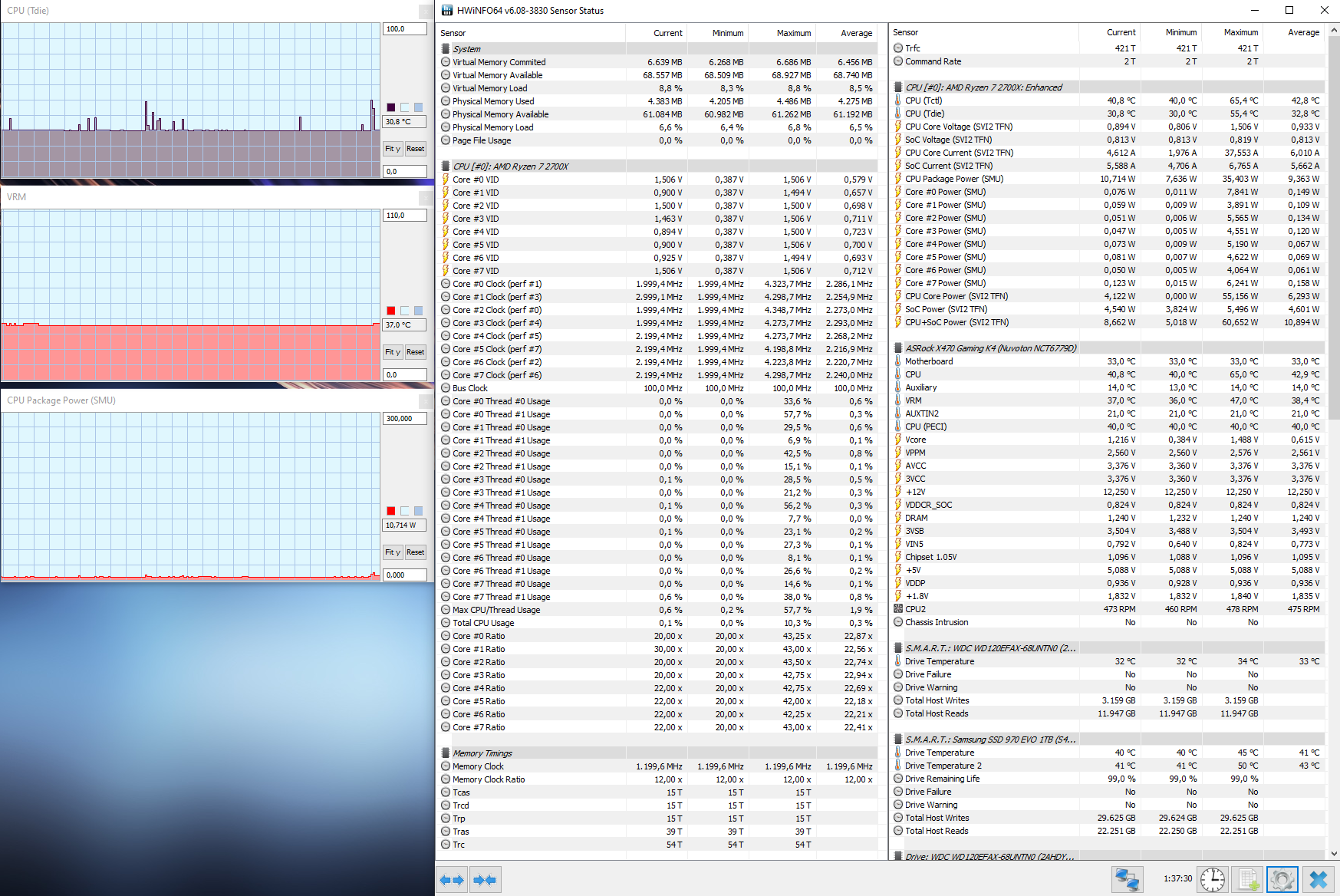The width and height of the screenshot is (1340, 896).
Task: Select the Total Host Reads row under Samsung SSD
Action: tap(1108, 831)
